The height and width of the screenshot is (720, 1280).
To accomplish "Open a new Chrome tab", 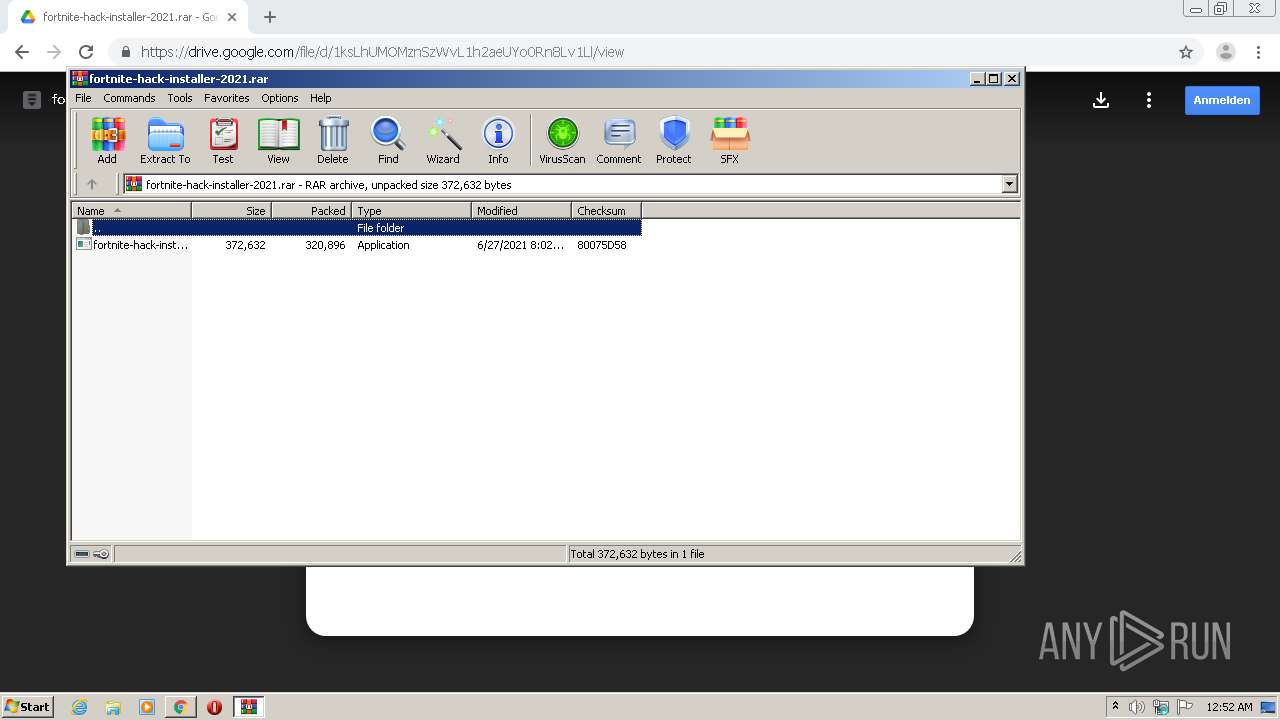I will (270, 17).
